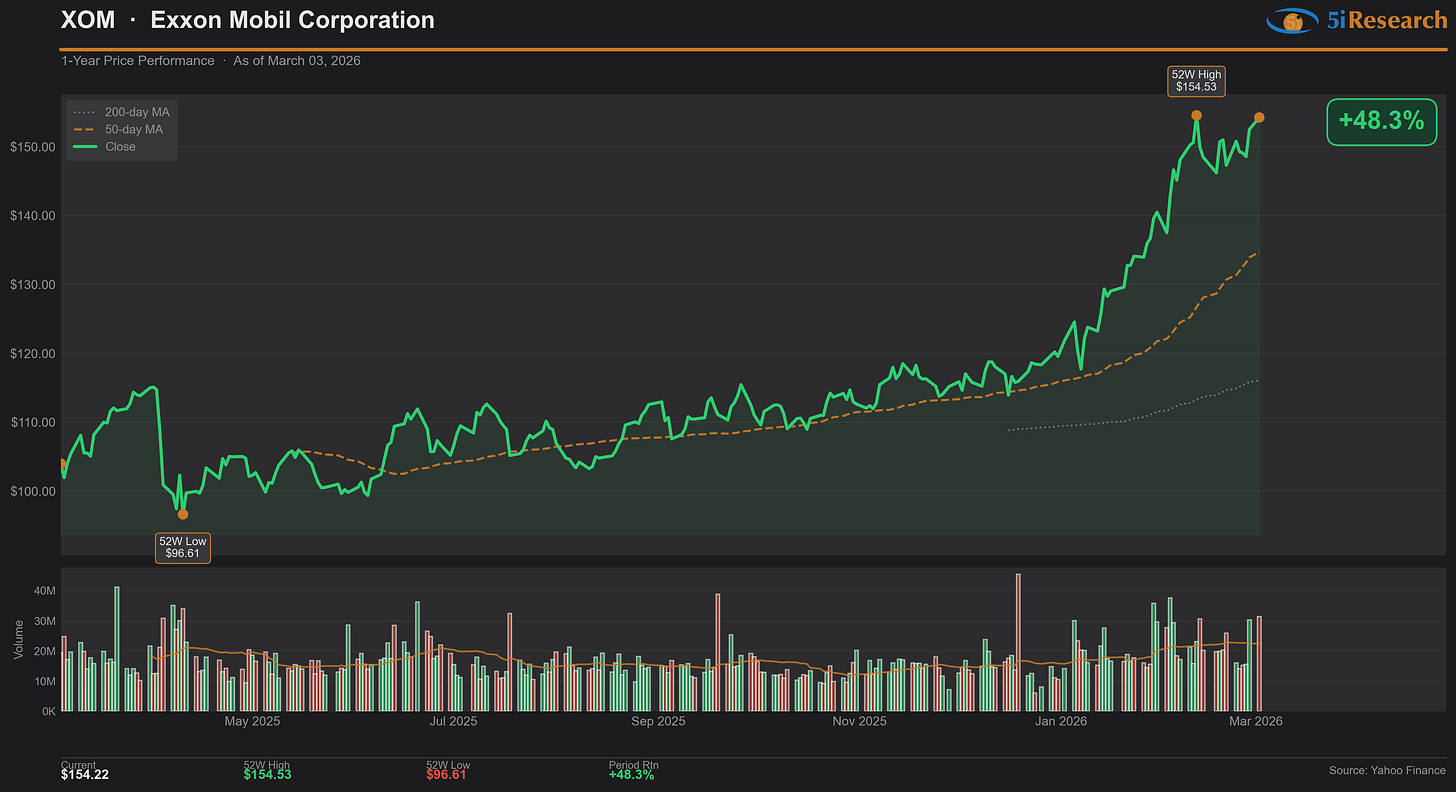Click the 52W High $154.53 annotation label
The image size is (1456, 792).
tap(1196, 81)
